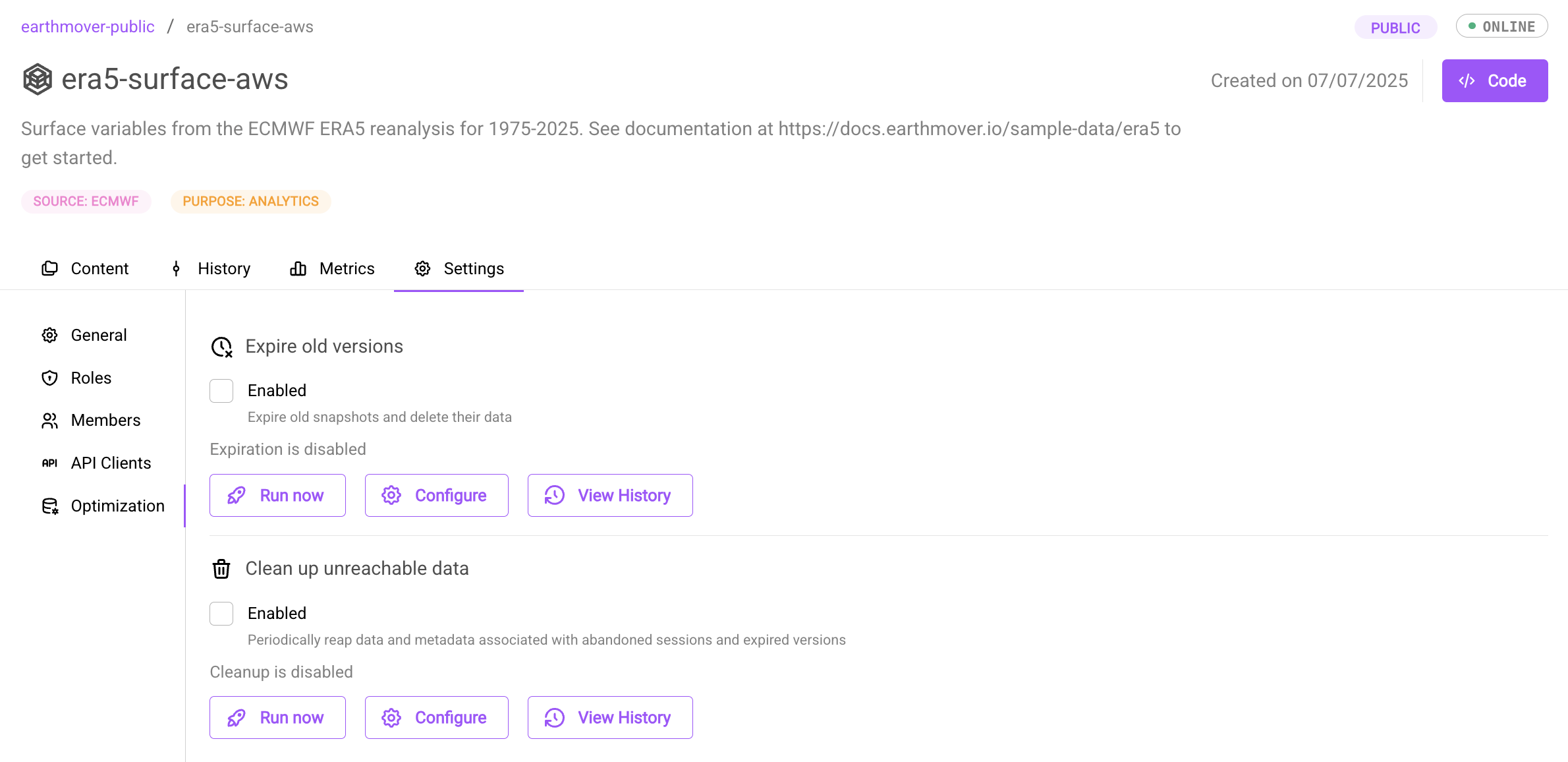
Task: Click the era5-surface-aws repository cube icon
Action: [x=38, y=79]
